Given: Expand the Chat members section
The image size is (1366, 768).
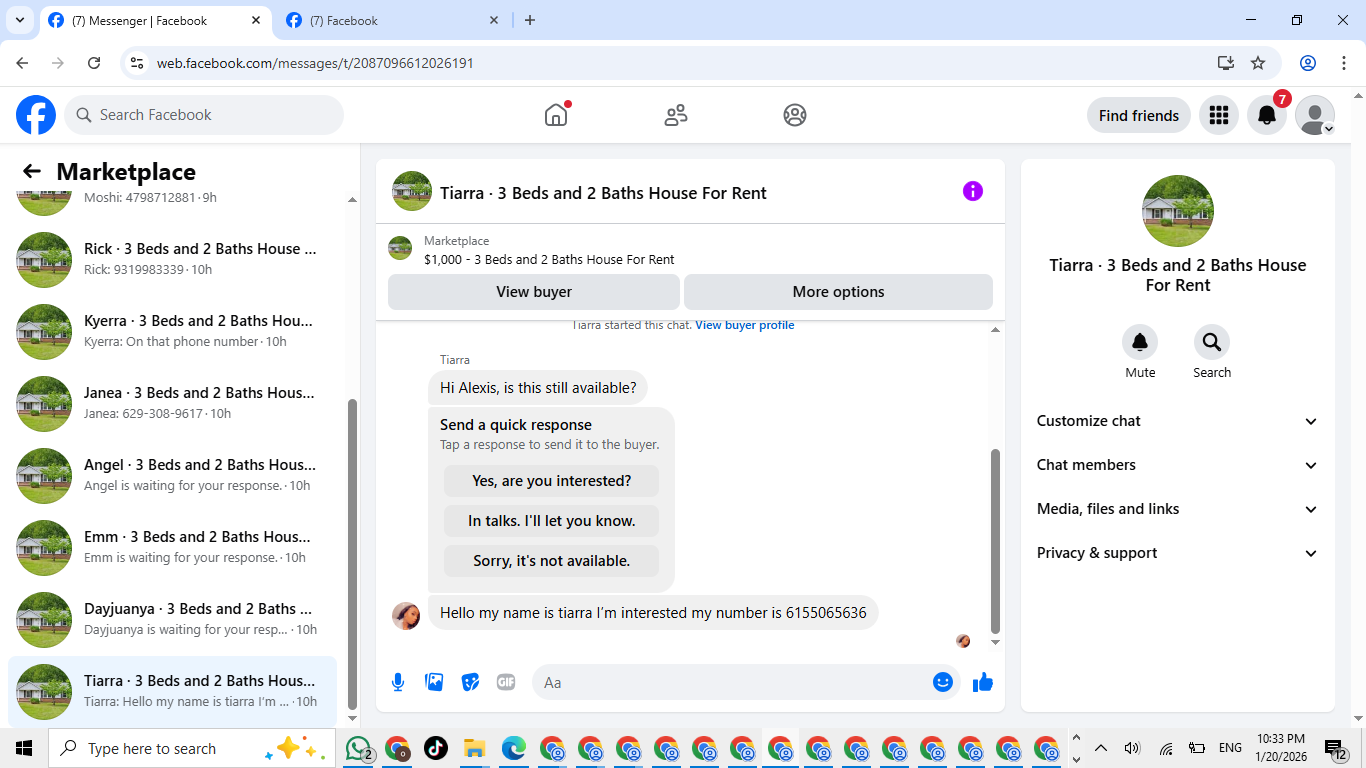Looking at the screenshot, I should (1178, 465).
